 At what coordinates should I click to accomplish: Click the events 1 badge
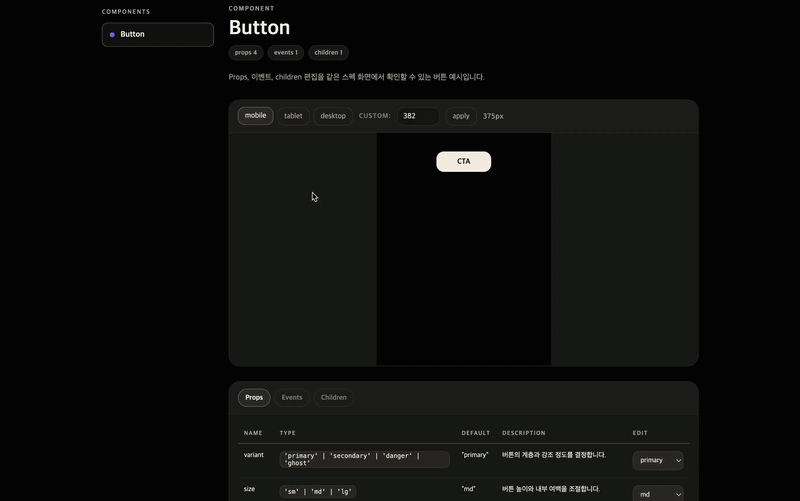pyautogui.click(x=286, y=53)
